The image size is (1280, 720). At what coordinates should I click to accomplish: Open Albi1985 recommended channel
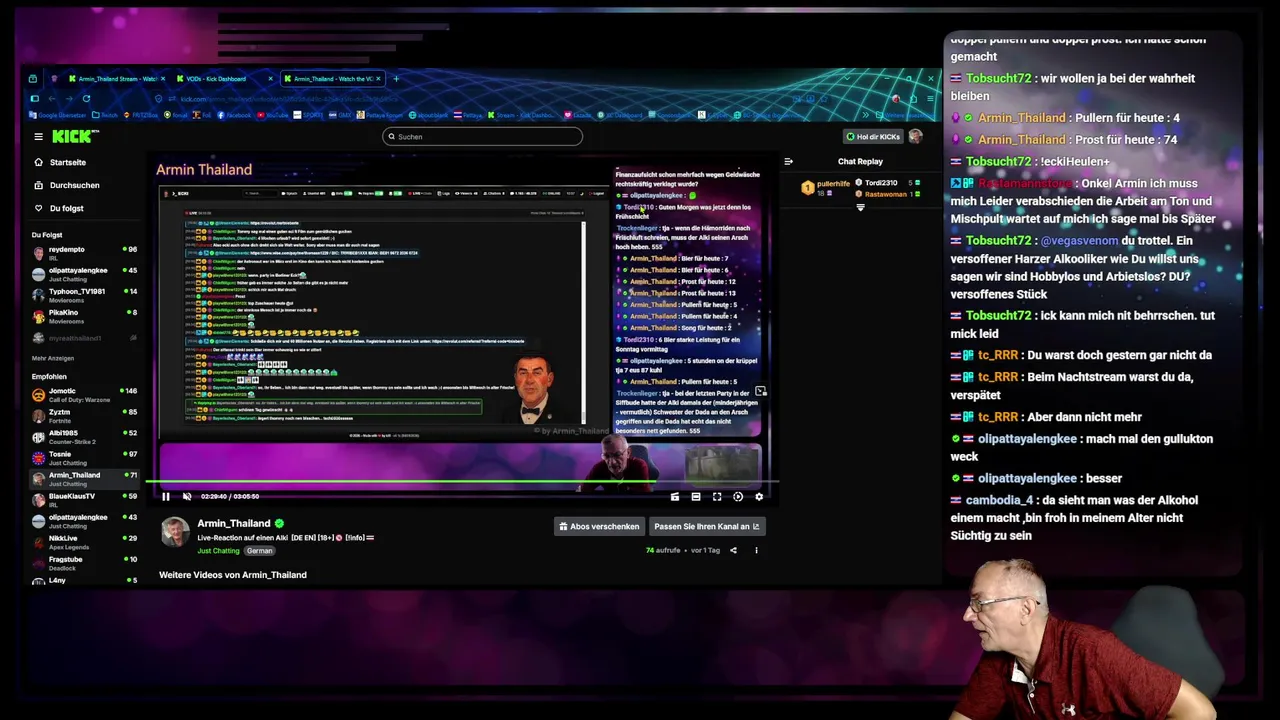(x=84, y=437)
